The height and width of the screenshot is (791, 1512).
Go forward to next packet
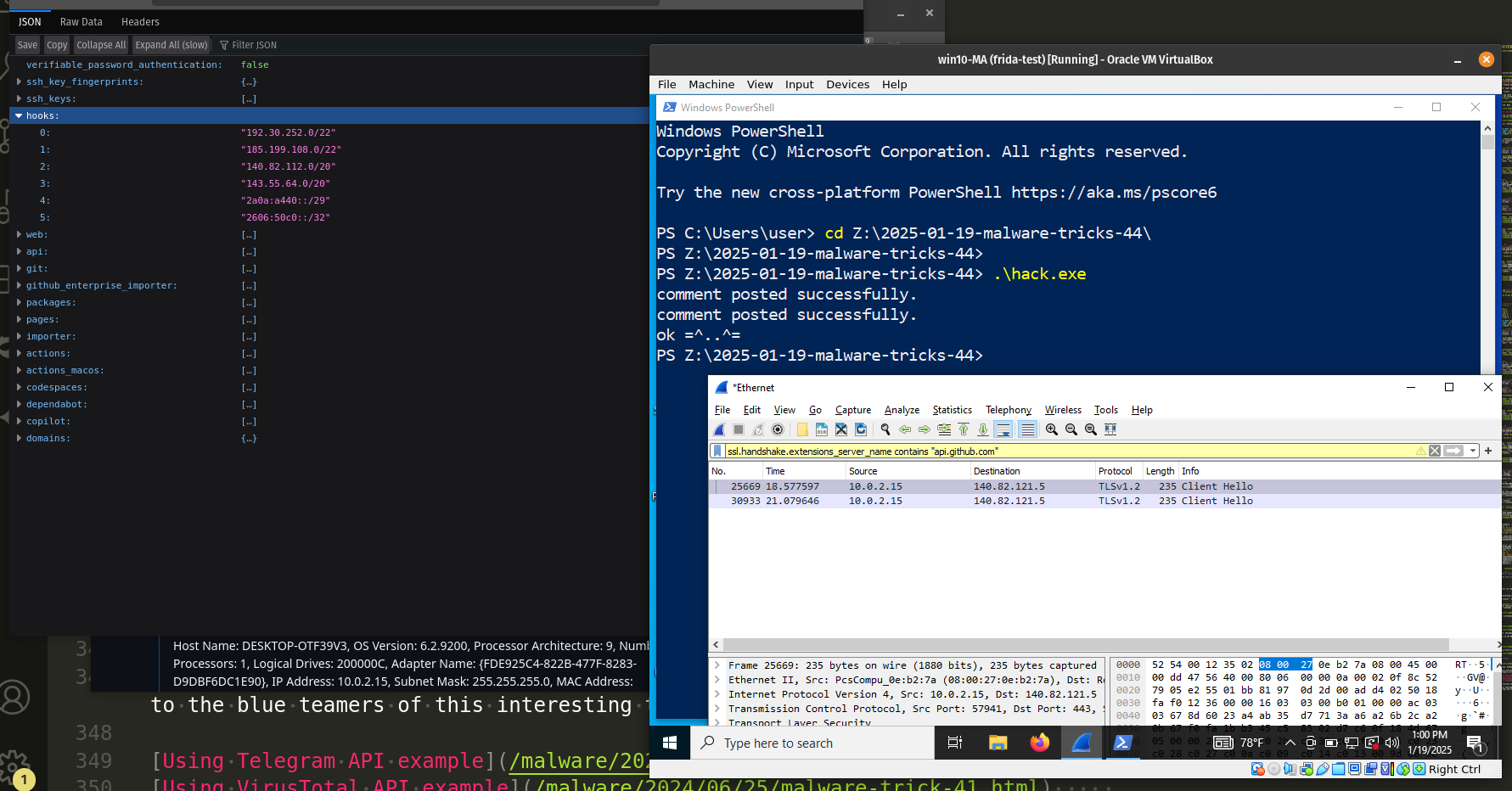[925, 429]
